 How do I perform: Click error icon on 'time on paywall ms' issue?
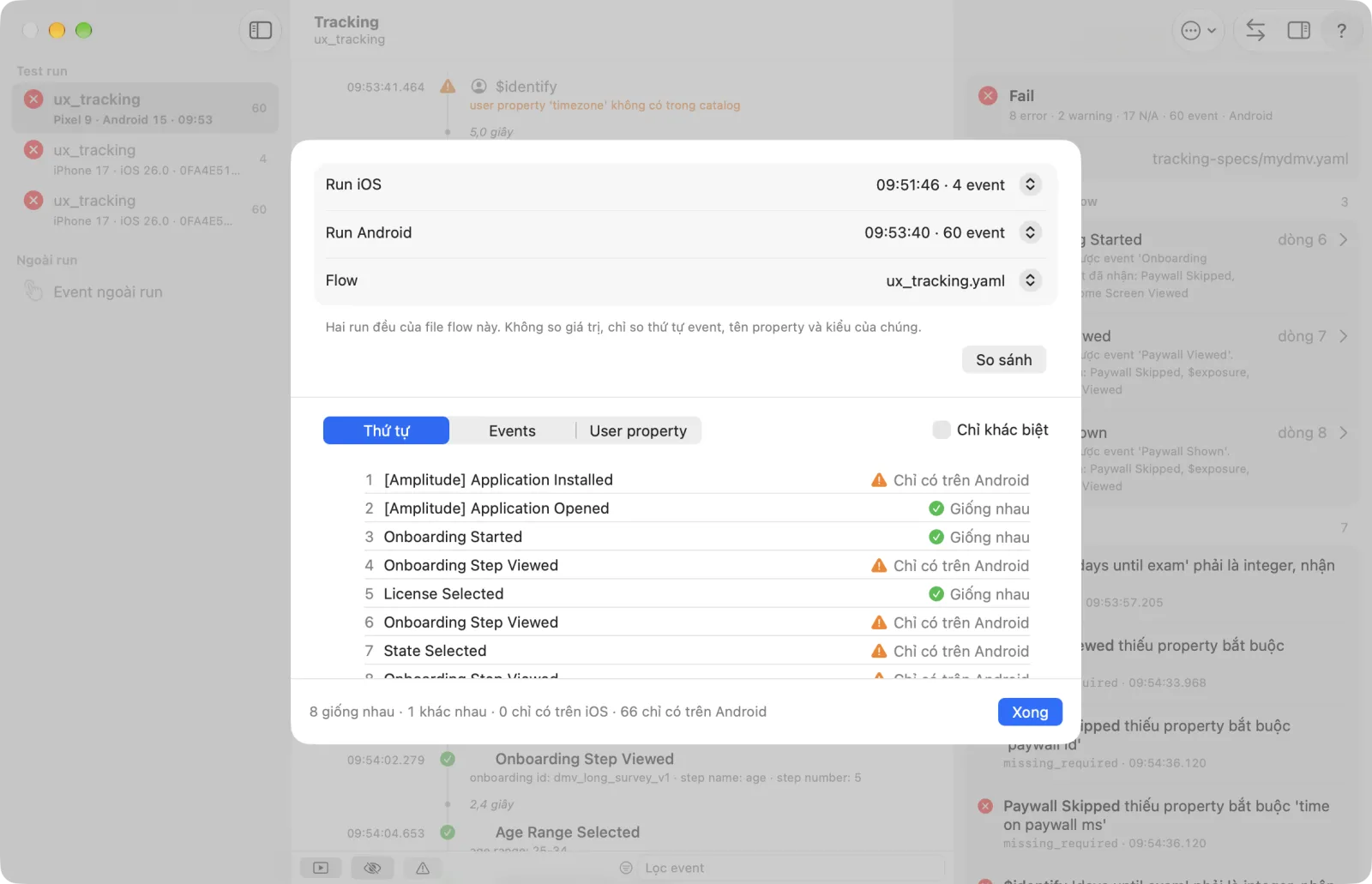(x=985, y=806)
